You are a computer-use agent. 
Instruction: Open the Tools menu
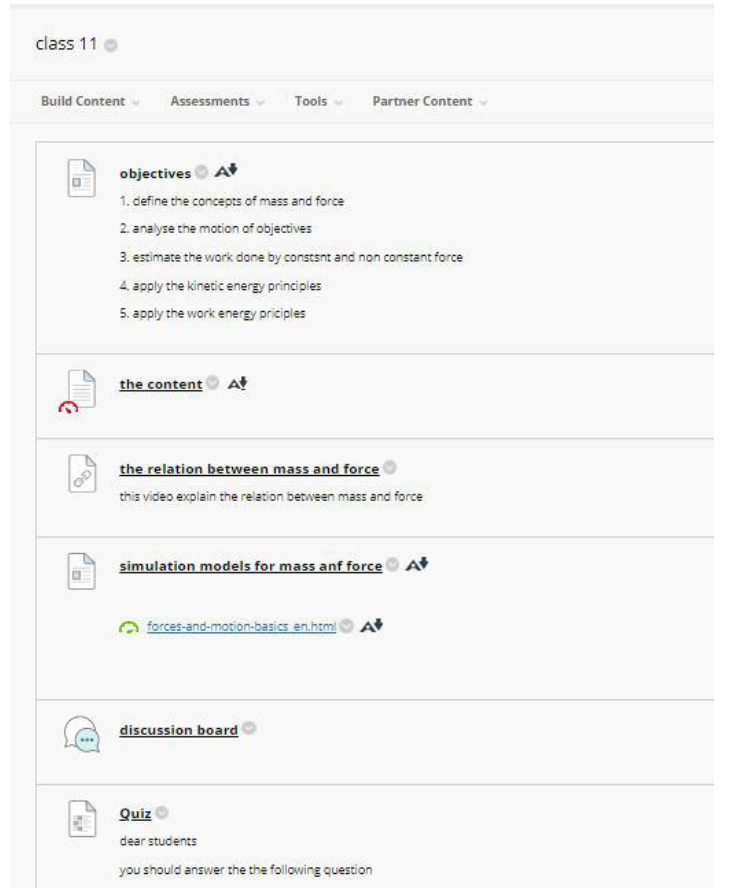pos(318,101)
